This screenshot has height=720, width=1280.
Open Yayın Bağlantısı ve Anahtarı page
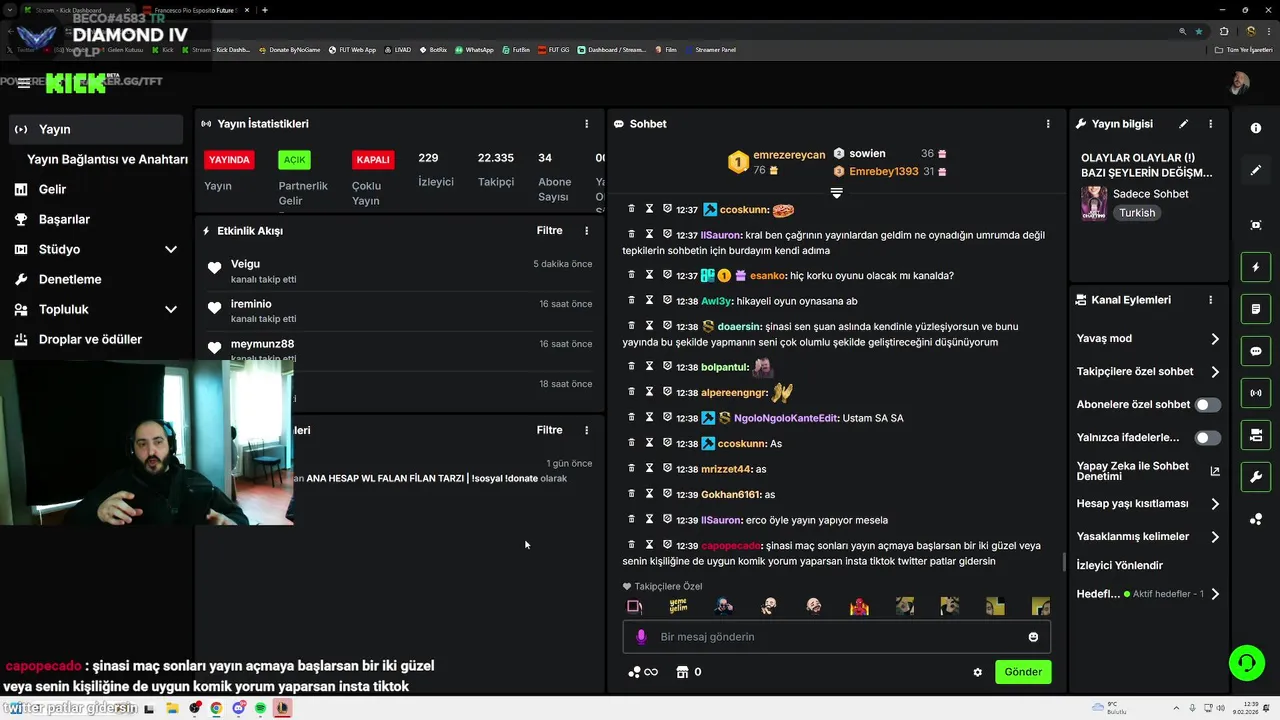coord(107,159)
